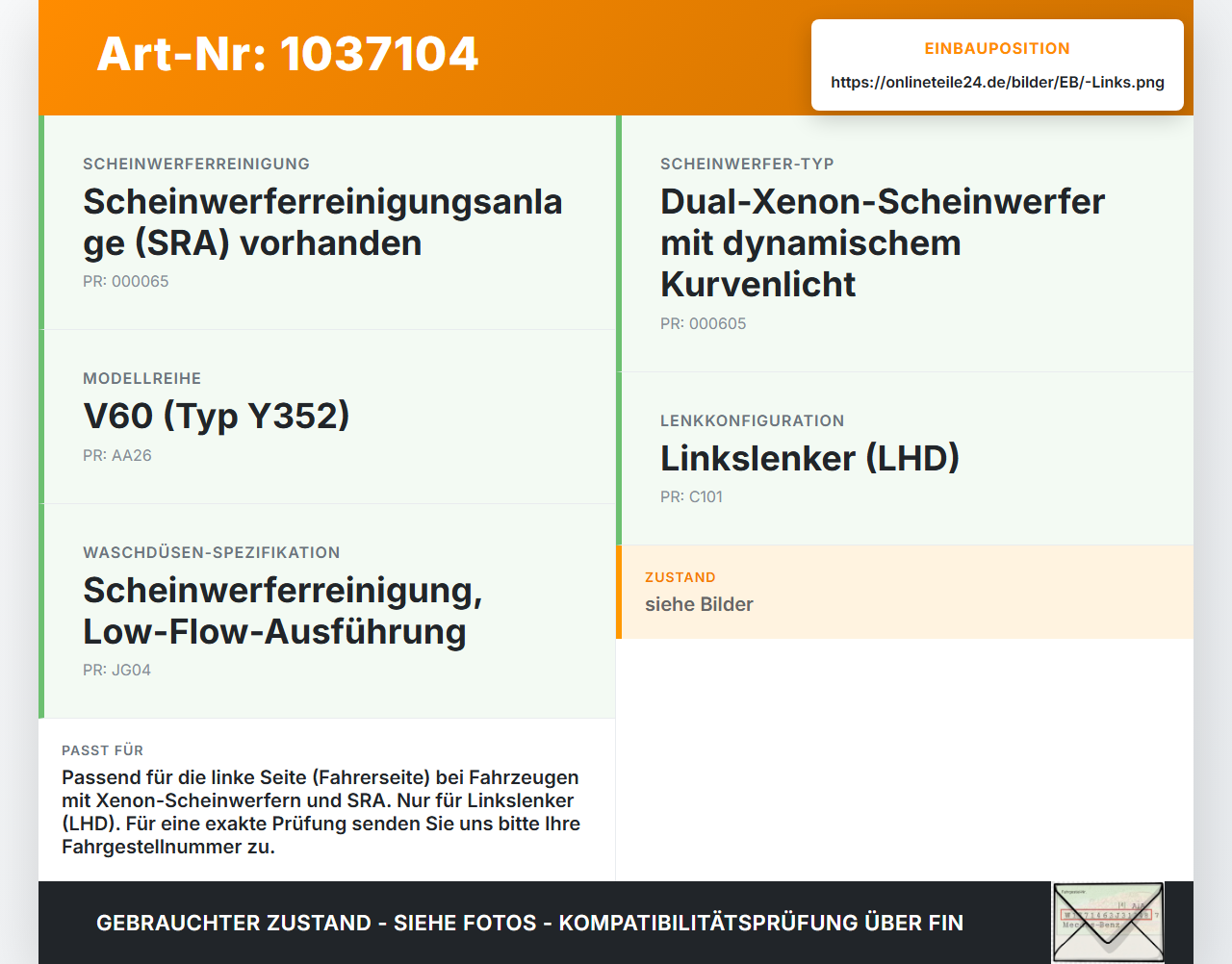Click the Low-Flow-Ausführung washer nozzle card
Viewport: 1232px width, 964px height.
327,611
